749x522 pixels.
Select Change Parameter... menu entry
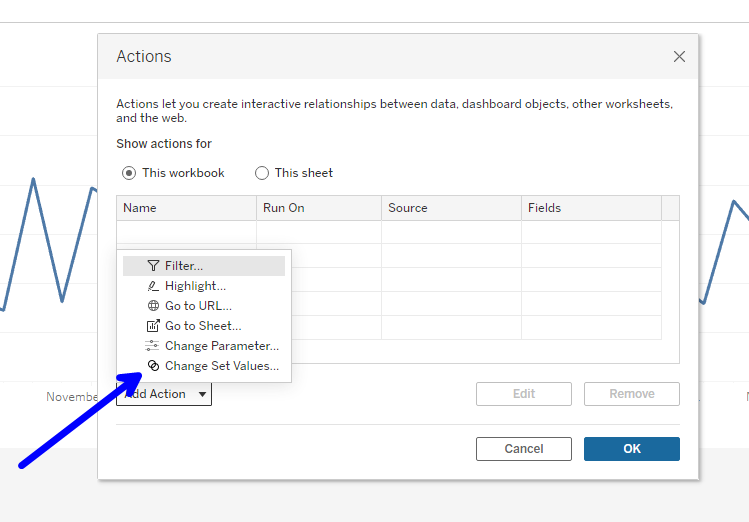click(x=222, y=346)
